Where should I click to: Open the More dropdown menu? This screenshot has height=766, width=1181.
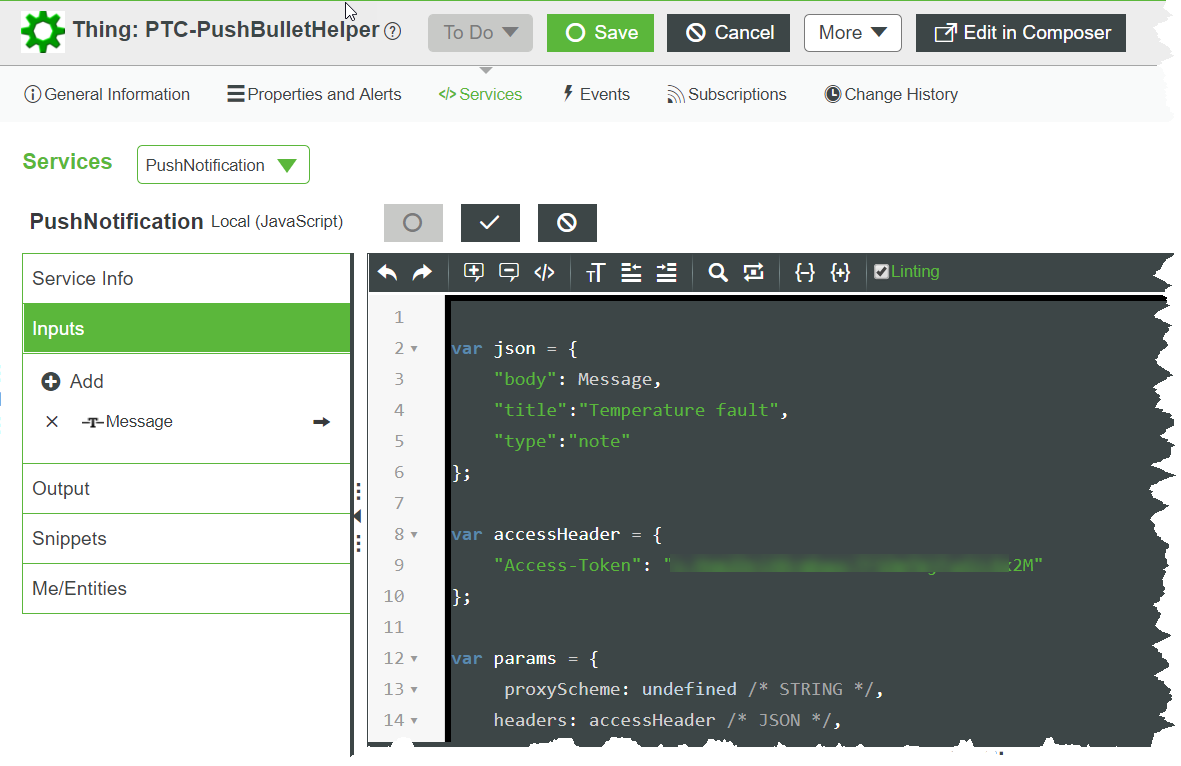point(853,33)
